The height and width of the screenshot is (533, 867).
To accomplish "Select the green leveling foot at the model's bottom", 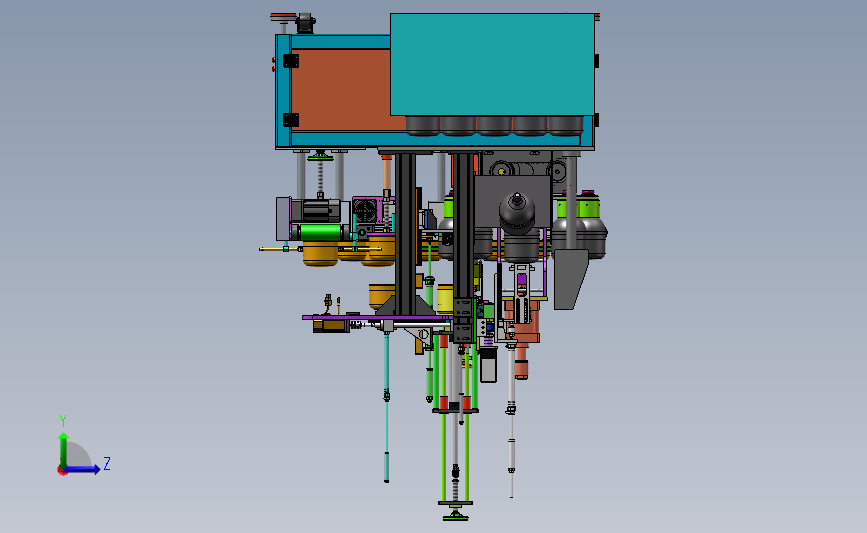I will coord(456,517).
